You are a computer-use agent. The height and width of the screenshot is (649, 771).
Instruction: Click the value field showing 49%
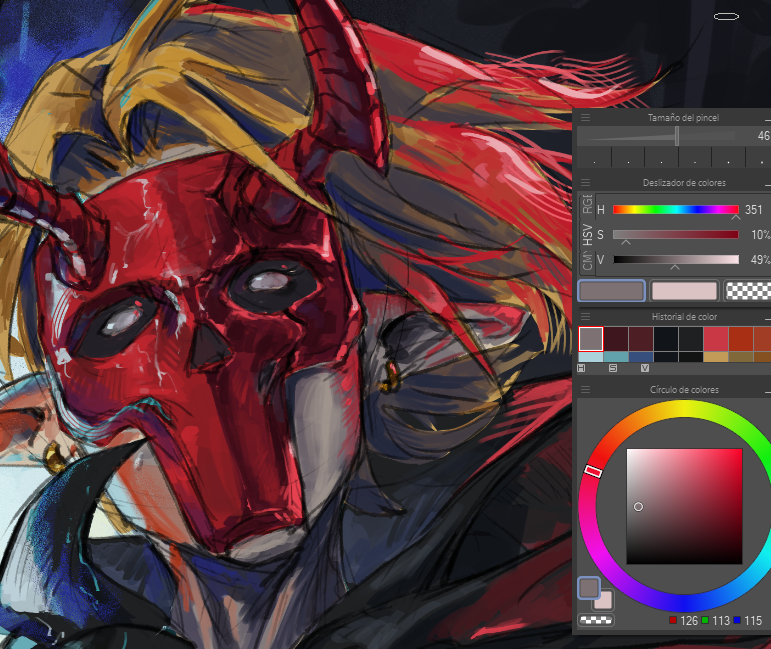coord(760,260)
